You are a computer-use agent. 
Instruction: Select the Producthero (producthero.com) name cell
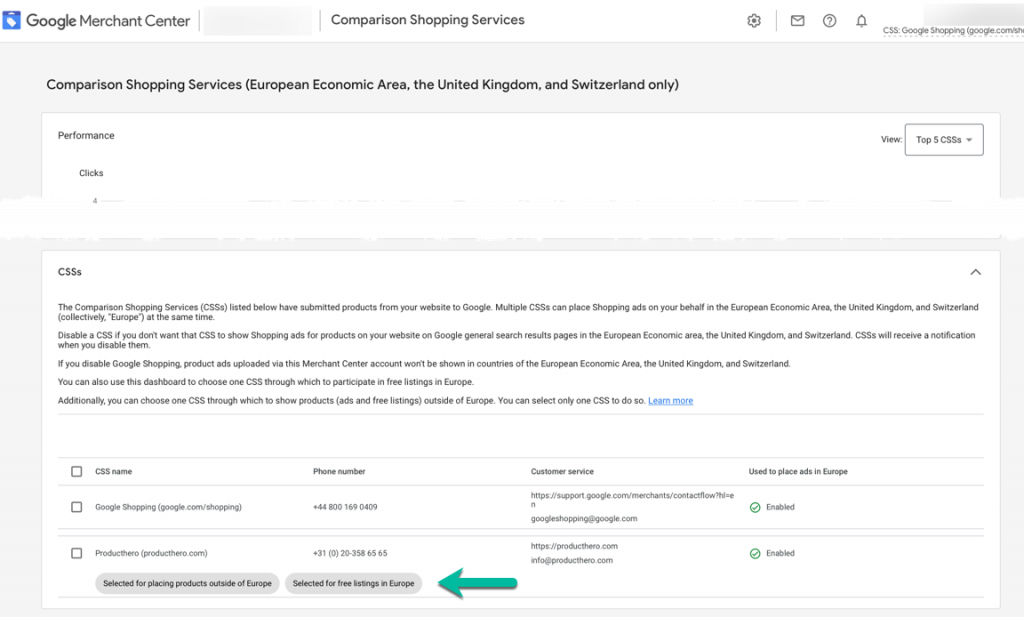152,554
